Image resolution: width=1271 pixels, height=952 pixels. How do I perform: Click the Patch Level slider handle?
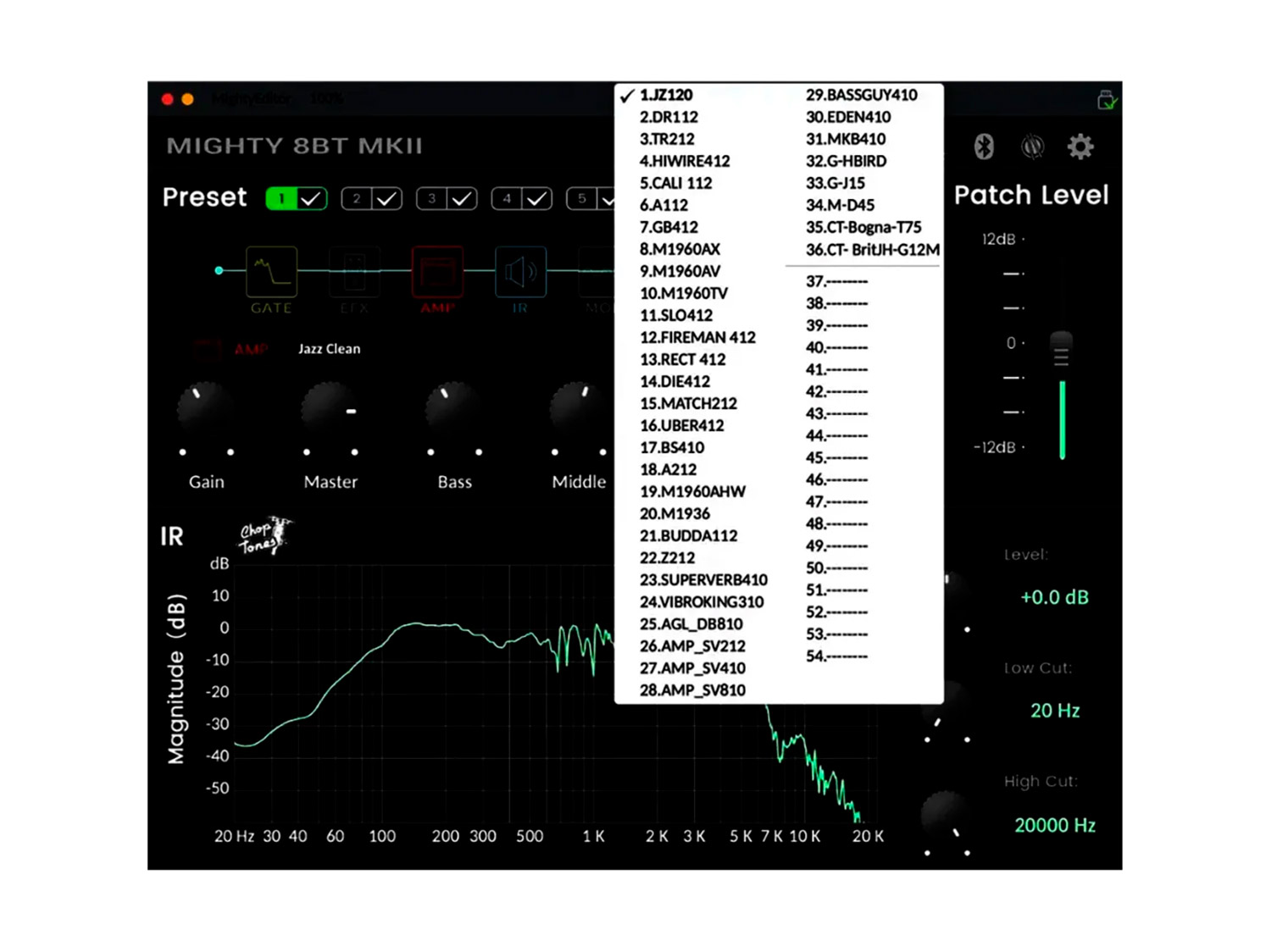coord(1061,349)
